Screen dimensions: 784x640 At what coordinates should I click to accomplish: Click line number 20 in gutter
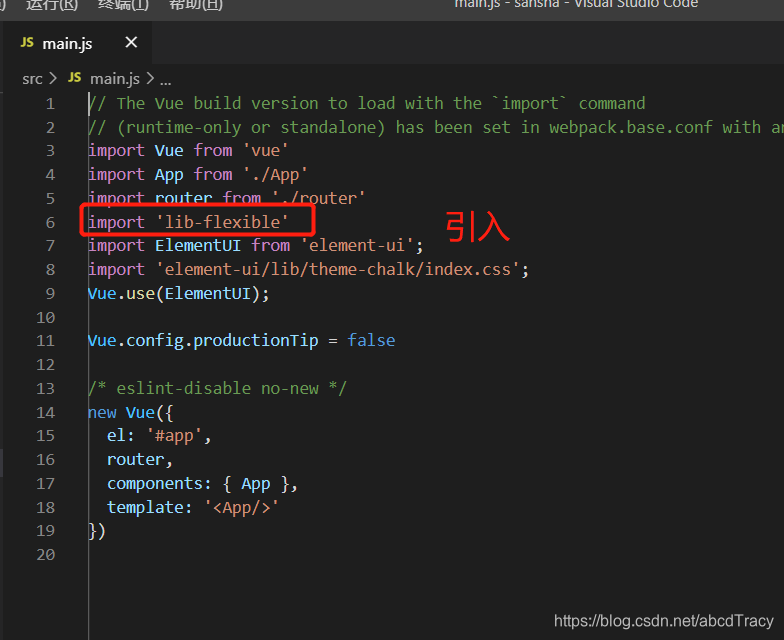[46, 555]
